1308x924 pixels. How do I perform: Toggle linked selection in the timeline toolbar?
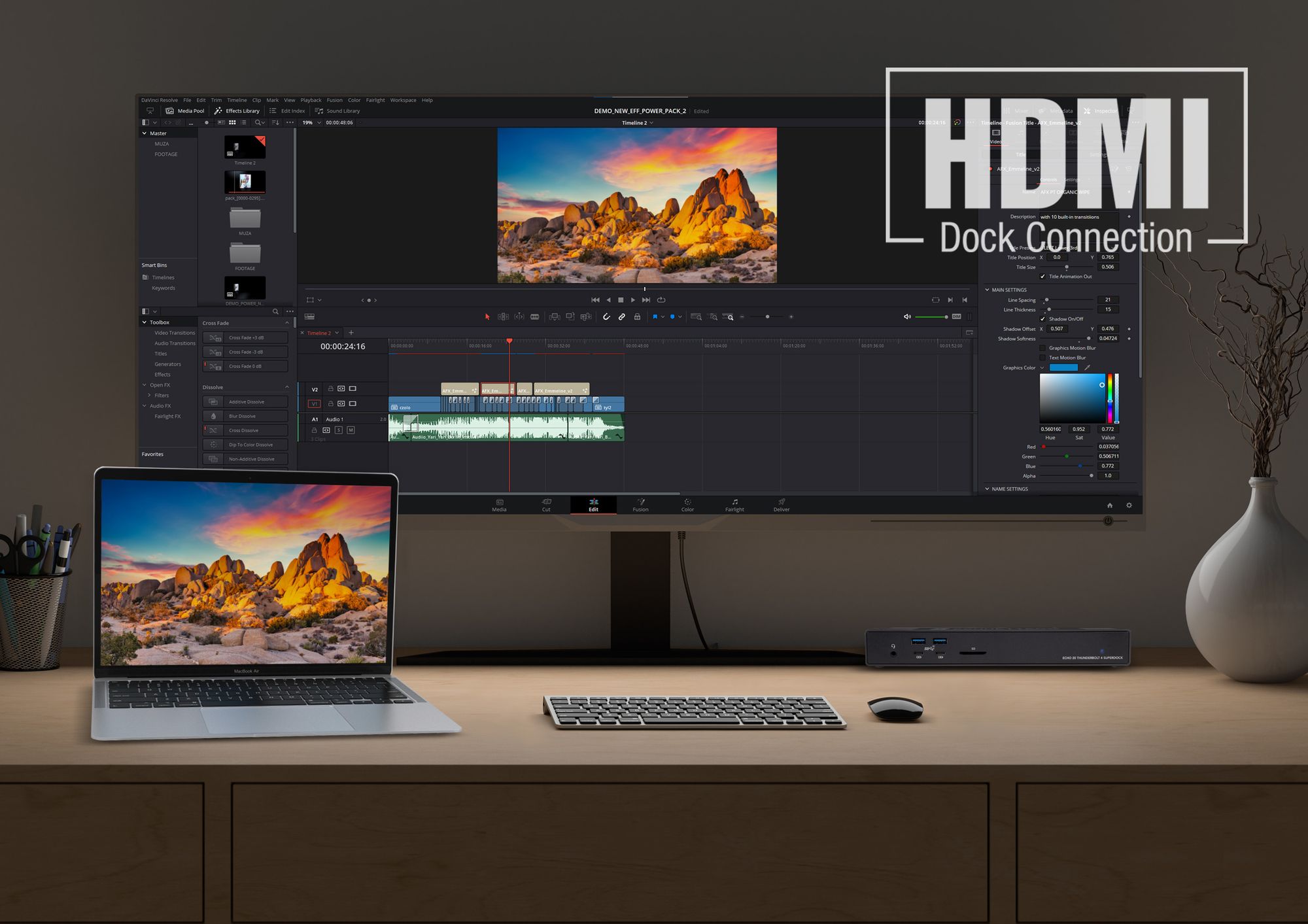pyautogui.click(x=621, y=317)
